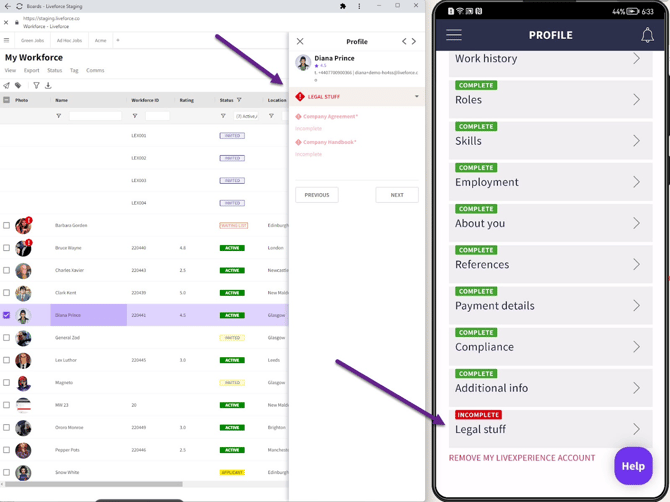
Task: Open the Tag menu
Action: pos(74,70)
